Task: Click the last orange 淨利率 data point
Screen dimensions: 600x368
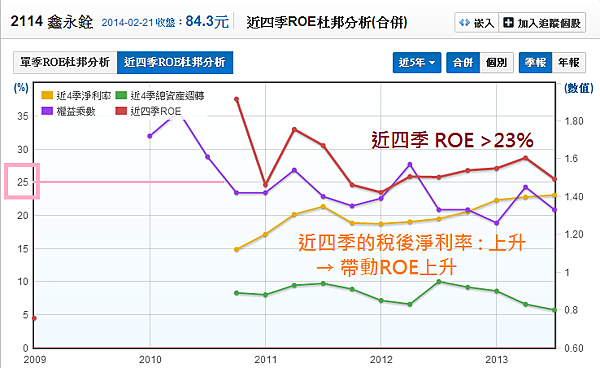Action: (x=554, y=195)
